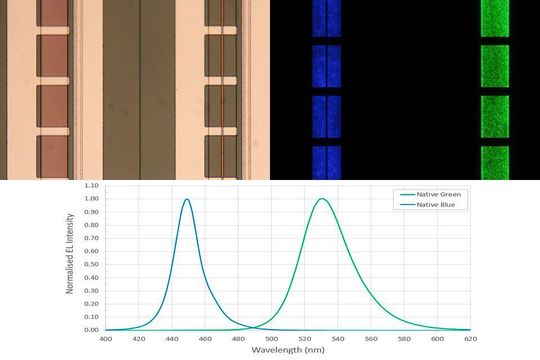Click the 0.10 intensity axis label
540x360 pixels.
coord(91,317)
